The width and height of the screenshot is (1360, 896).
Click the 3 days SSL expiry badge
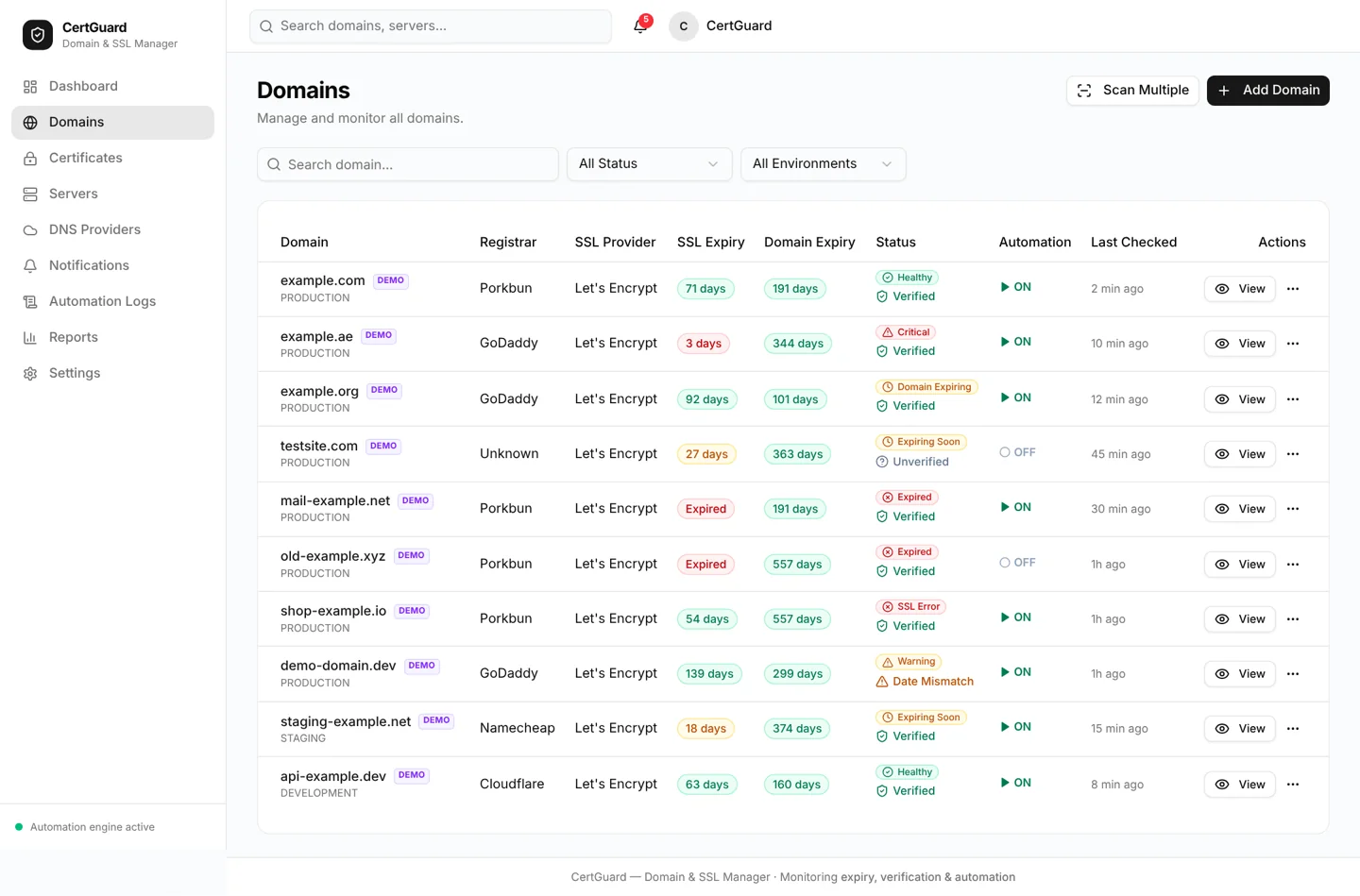point(704,344)
